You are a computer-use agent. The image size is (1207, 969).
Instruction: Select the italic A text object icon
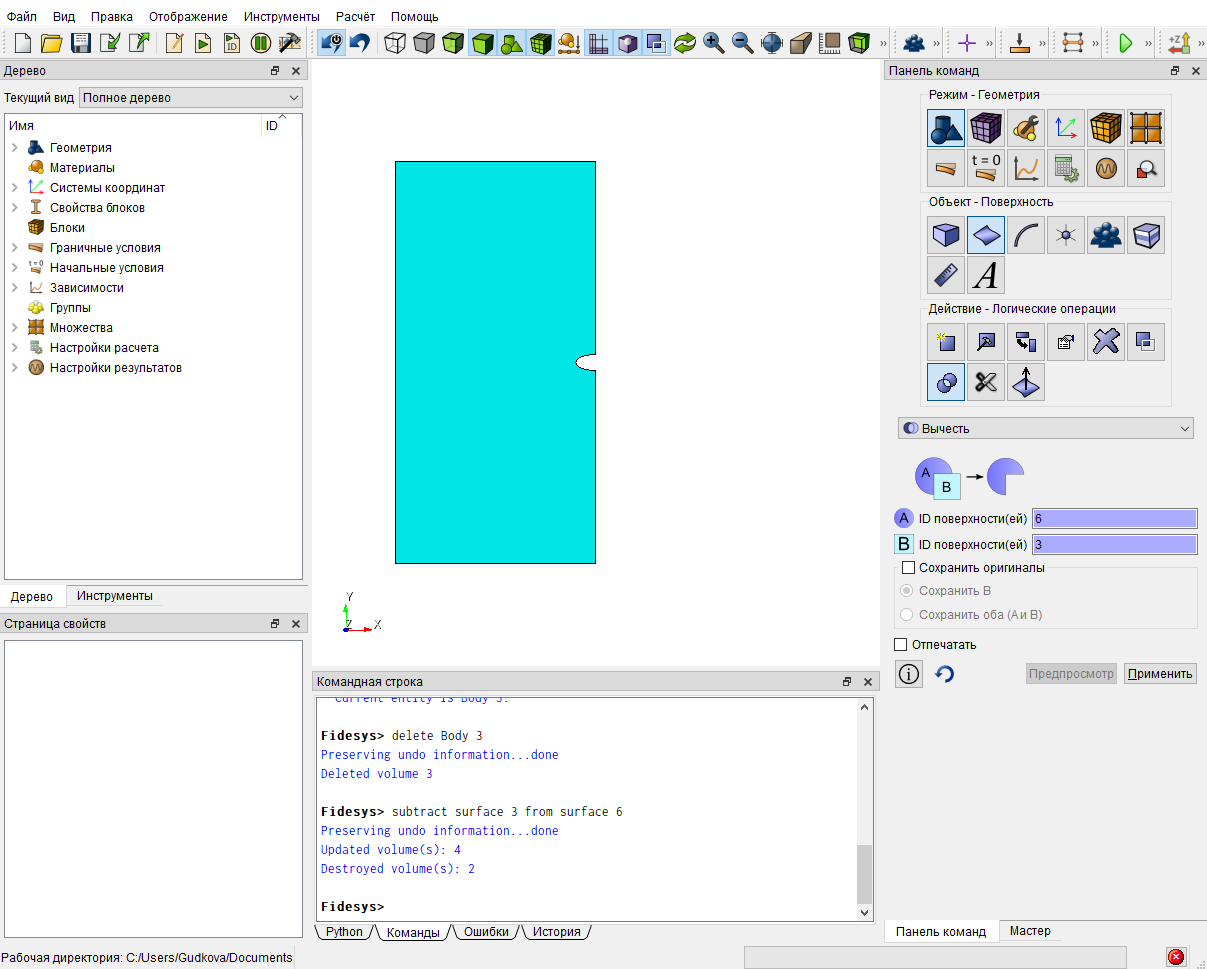click(x=986, y=275)
